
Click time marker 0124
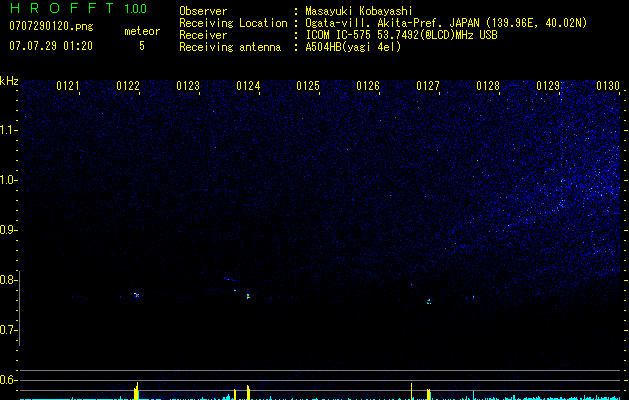tap(248, 86)
